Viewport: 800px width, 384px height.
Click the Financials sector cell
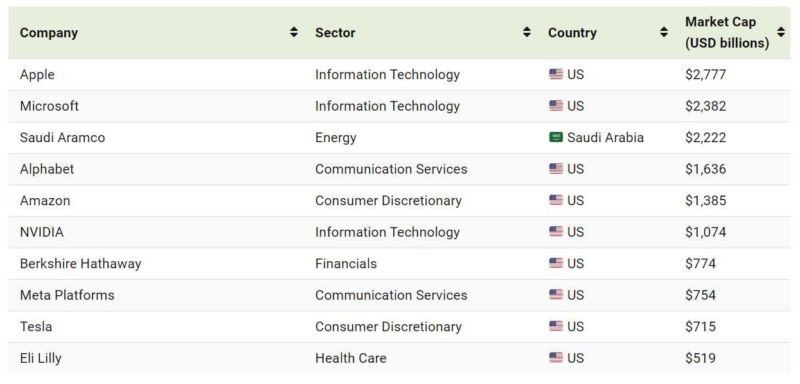point(346,264)
